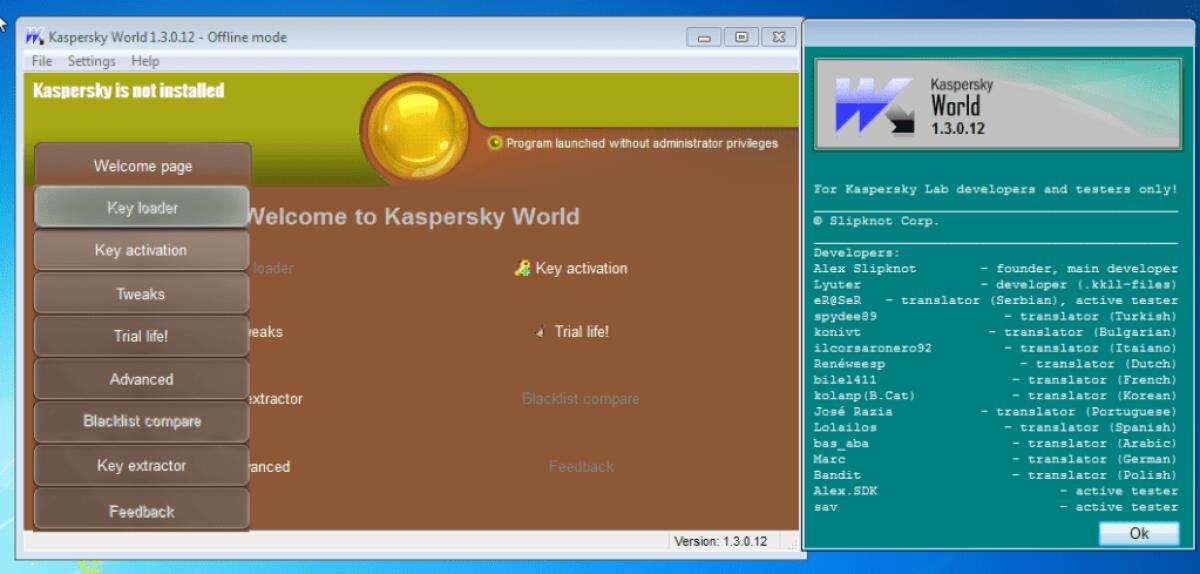Click the small icon beside Trial life!
Image resolution: width=1200 pixels, height=574 pixels.
click(541, 332)
